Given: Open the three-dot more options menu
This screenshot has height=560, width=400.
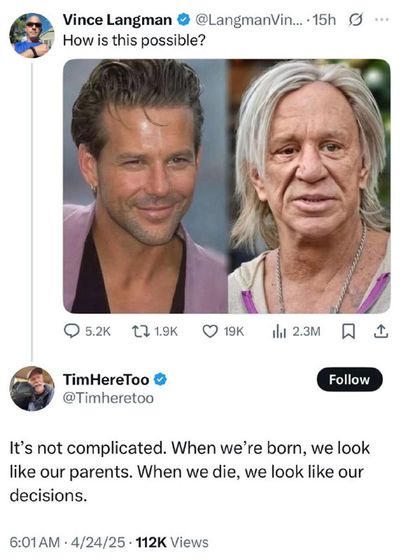Looking at the screenshot, I should [x=382, y=20].
